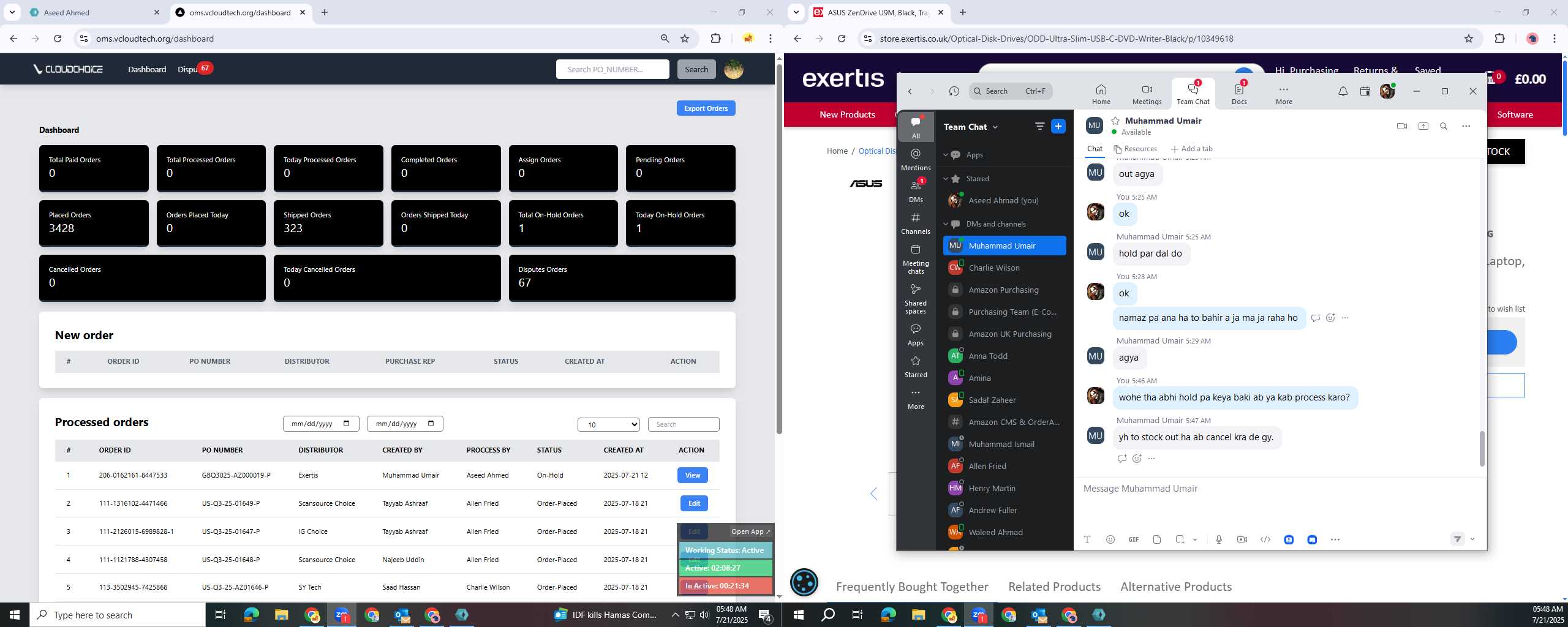Viewport: 1568px width, 627px height.
Task: Open Home tab in Zoom
Action: pyautogui.click(x=1101, y=94)
